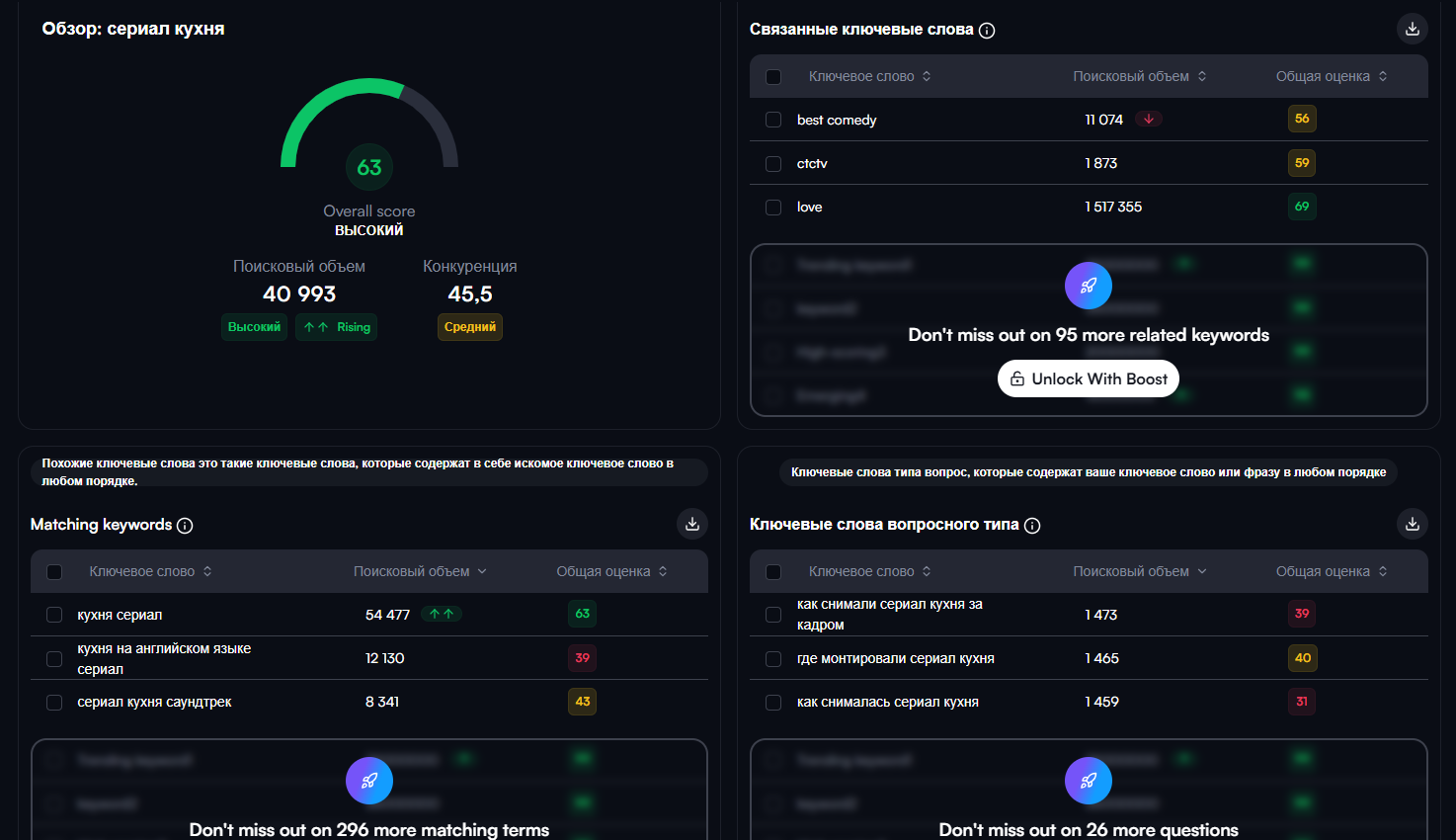Click the 'love' keyword link
The height and width of the screenshot is (840, 1456).
point(809,207)
